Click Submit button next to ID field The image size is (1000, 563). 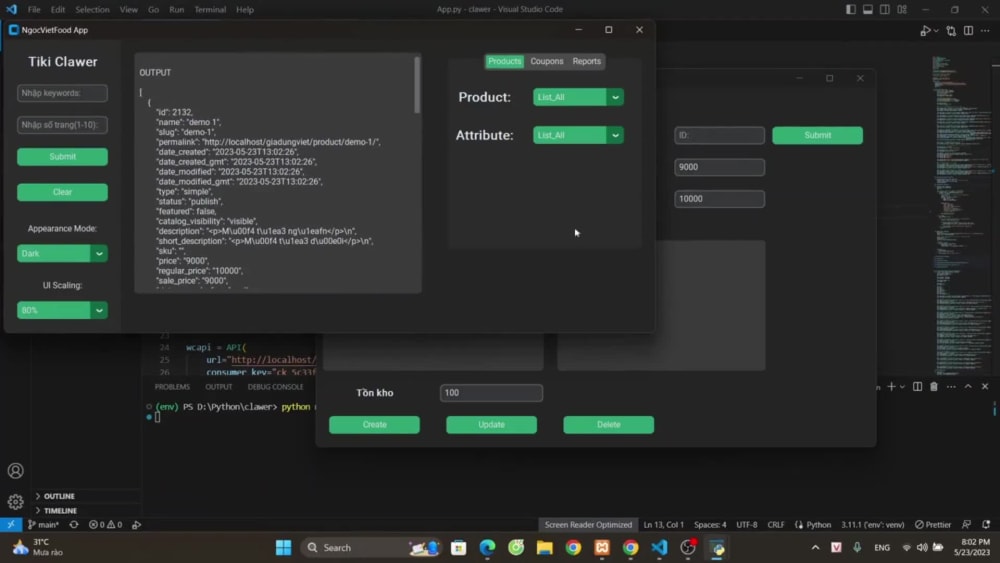click(818, 135)
